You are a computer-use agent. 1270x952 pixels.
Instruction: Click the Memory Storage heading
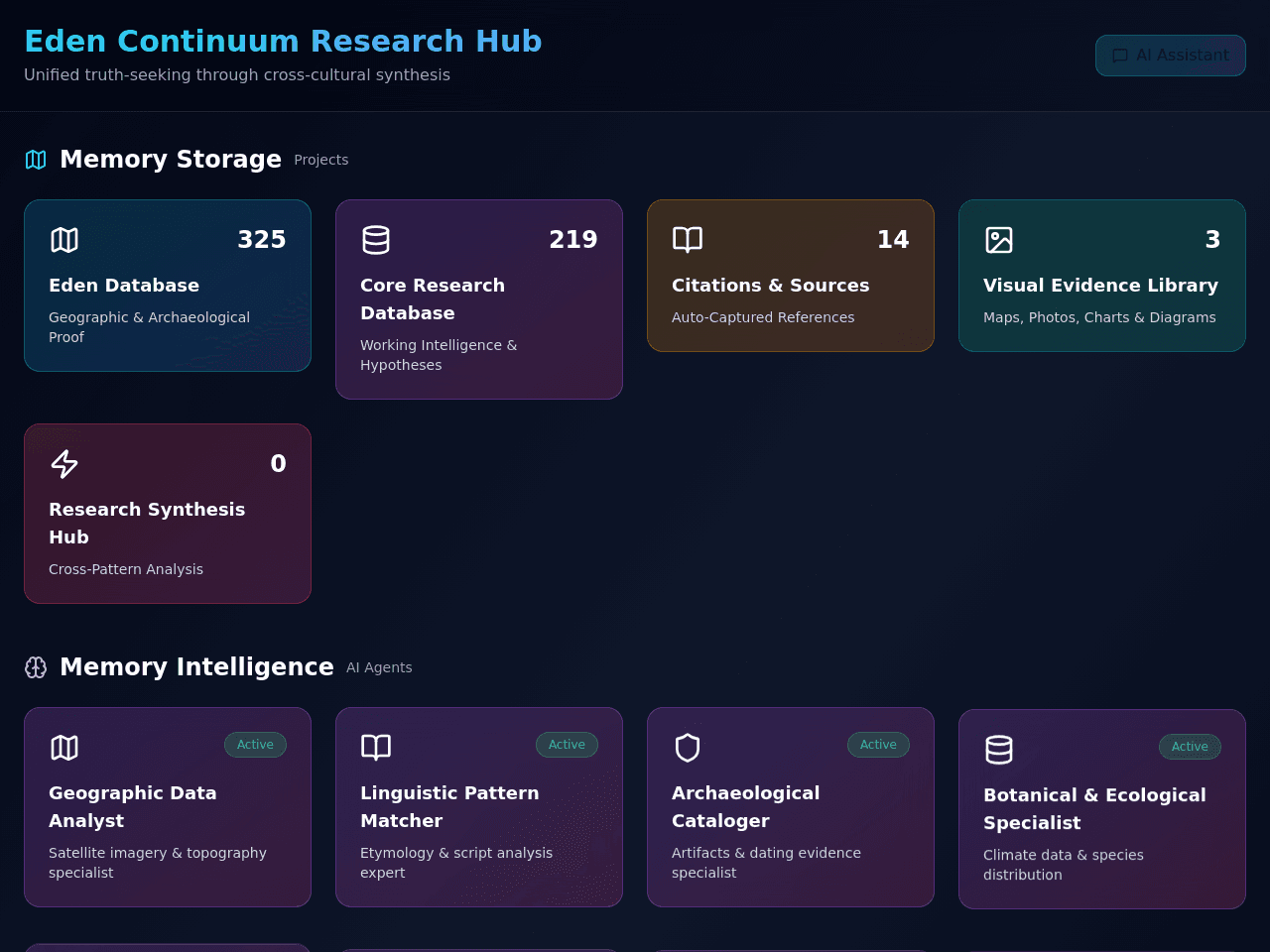pos(171,160)
